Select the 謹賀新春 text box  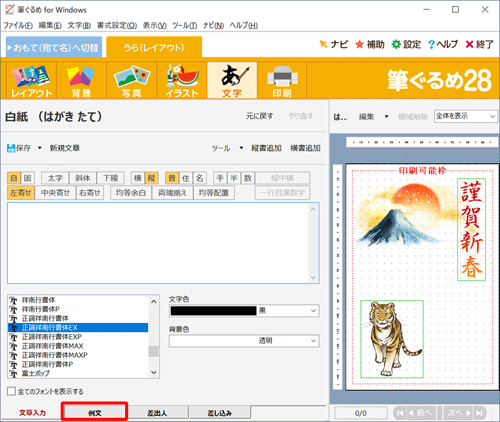point(471,229)
